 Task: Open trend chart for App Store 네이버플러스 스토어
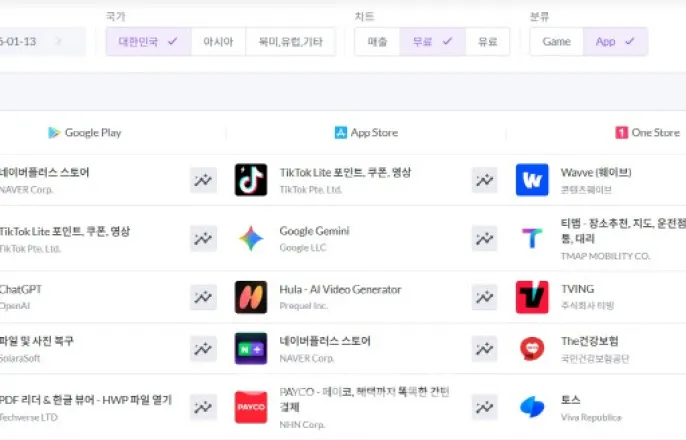coord(485,349)
